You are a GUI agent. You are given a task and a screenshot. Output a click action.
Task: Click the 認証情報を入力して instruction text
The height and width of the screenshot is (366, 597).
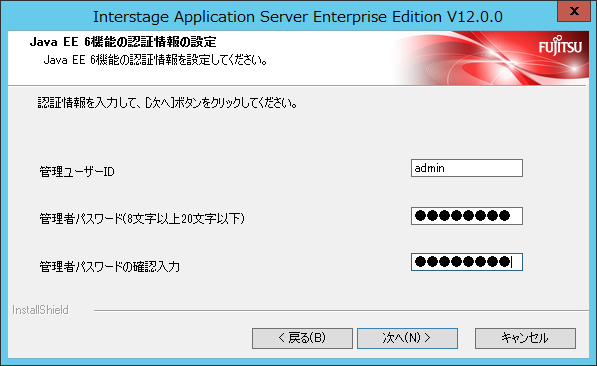point(168,103)
